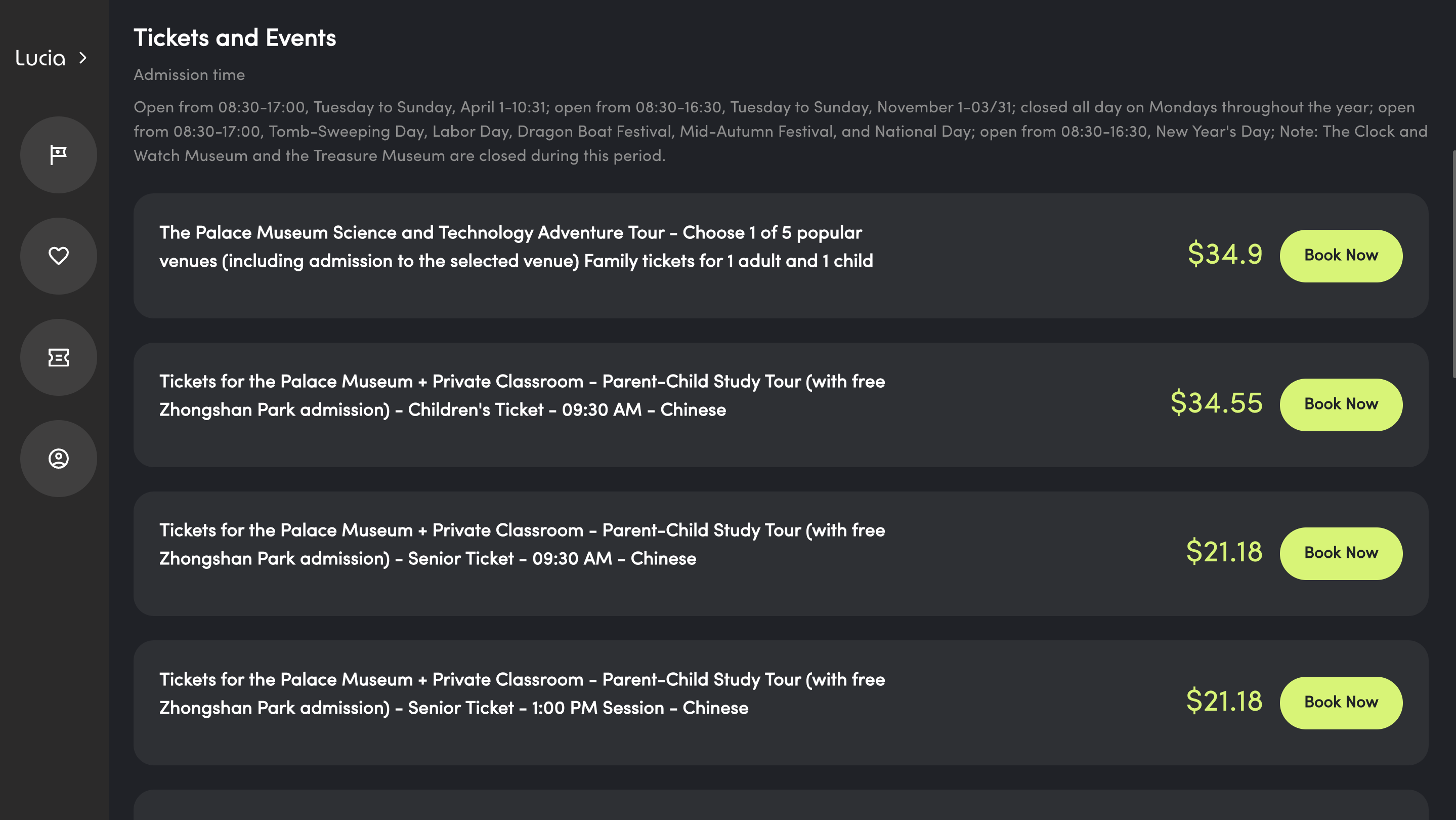Select the Senior Ticket 1:00 PM Session title
Viewport: 1456px width, 820px height.
[522, 693]
